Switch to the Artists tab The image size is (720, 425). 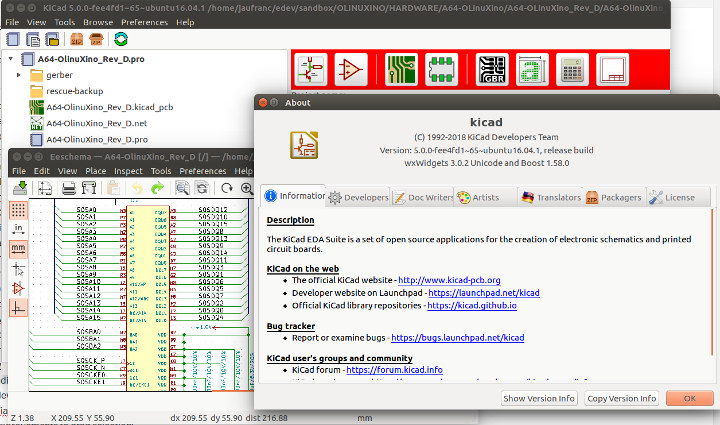(x=486, y=197)
